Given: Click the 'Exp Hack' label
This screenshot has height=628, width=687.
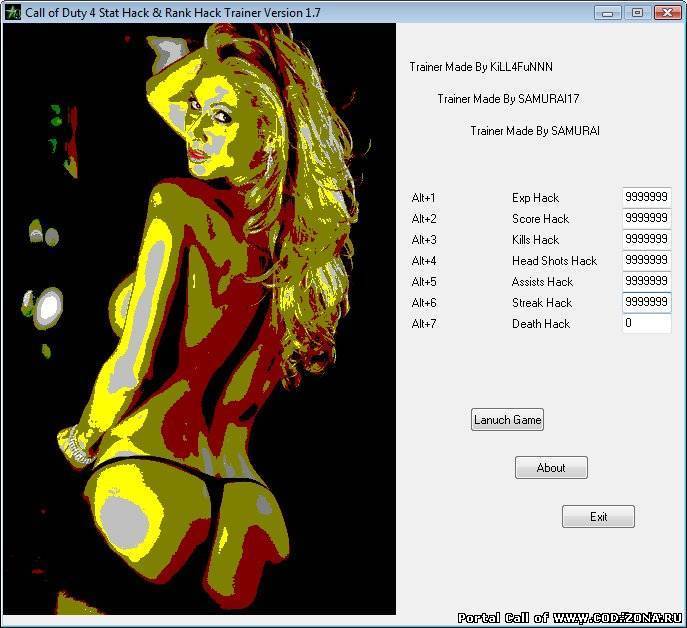Looking at the screenshot, I should 535,198.
